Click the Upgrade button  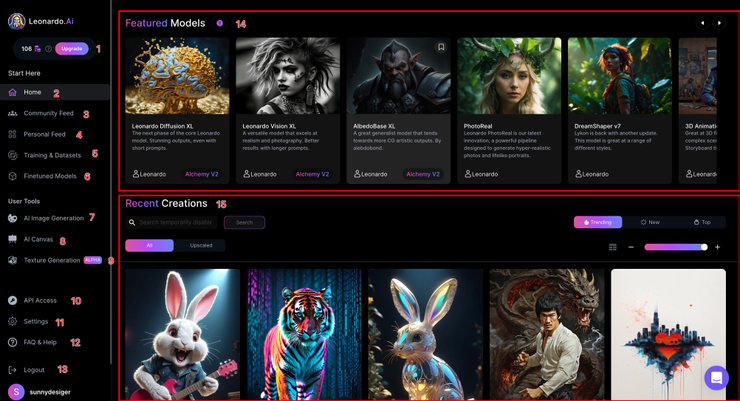(72, 49)
